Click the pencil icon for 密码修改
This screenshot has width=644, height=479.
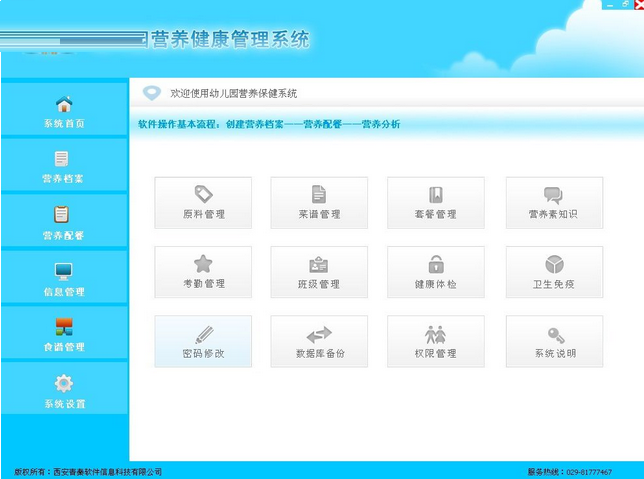pos(204,334)
